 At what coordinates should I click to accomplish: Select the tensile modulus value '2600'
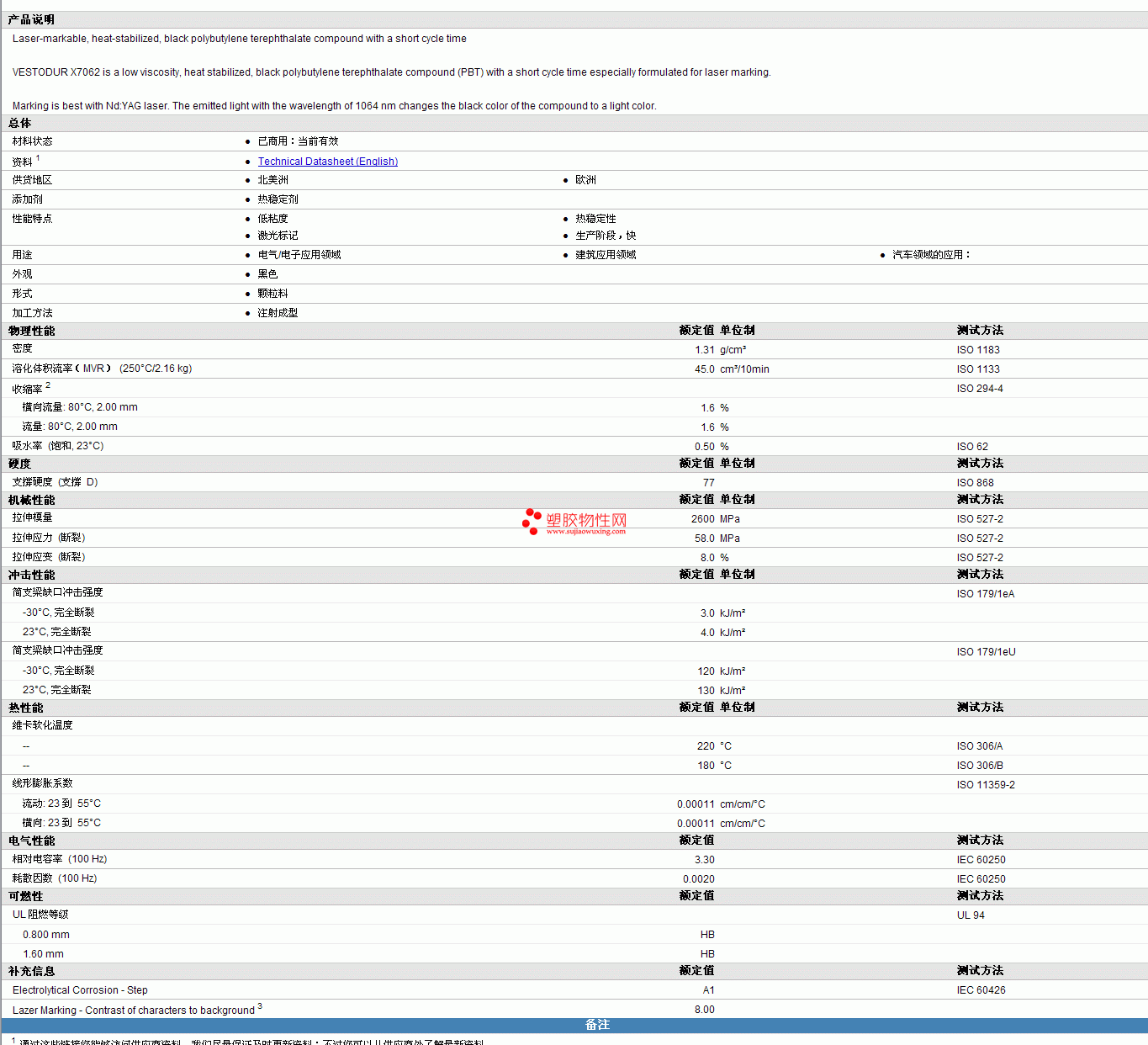pyautogui.click(x=703, y=519)
